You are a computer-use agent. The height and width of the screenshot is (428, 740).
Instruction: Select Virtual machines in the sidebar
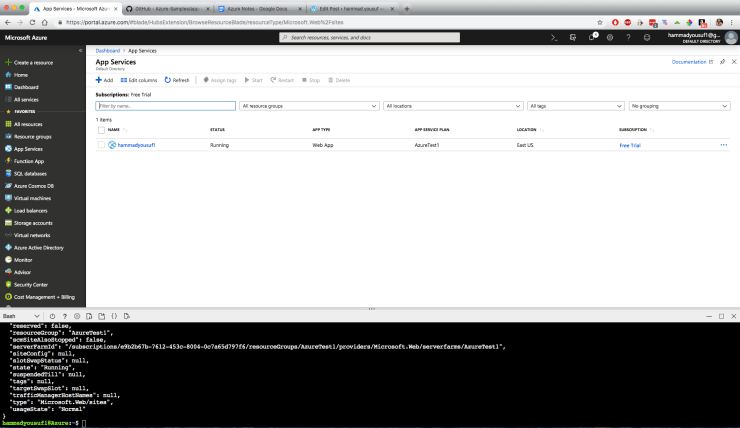(32, 198)
